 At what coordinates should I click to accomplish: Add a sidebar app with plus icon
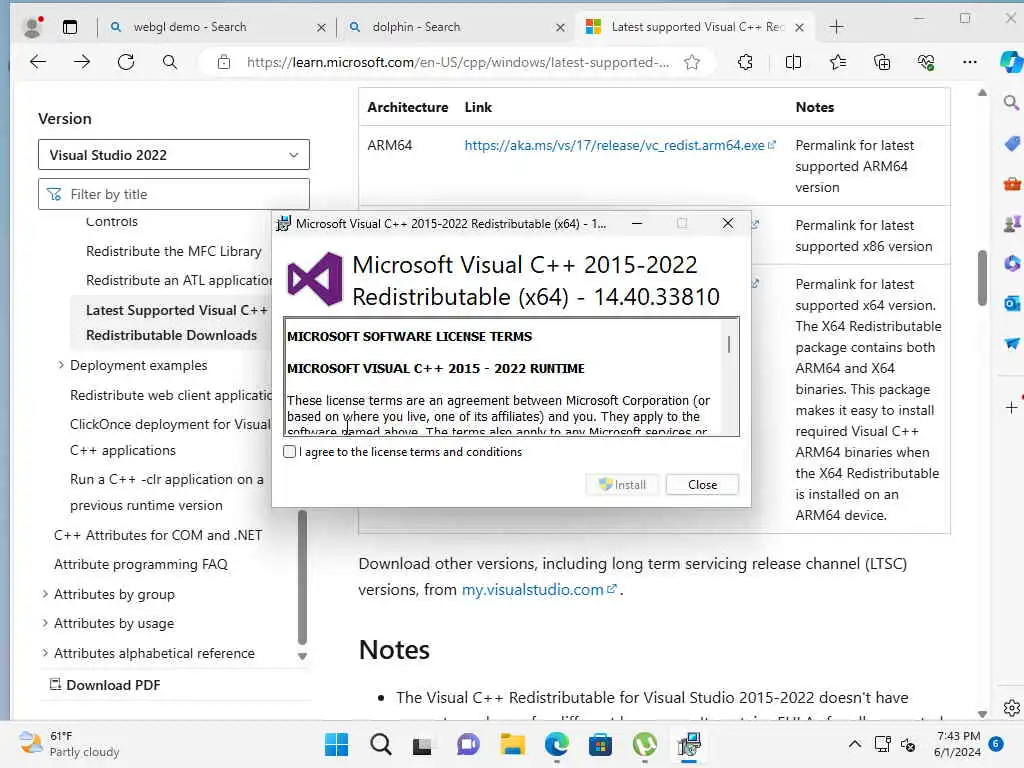1012,408
